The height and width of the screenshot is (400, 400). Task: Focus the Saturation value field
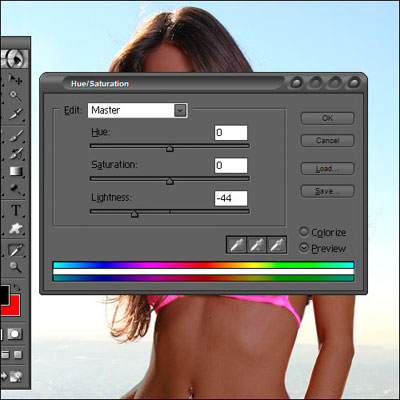(231, 166)
